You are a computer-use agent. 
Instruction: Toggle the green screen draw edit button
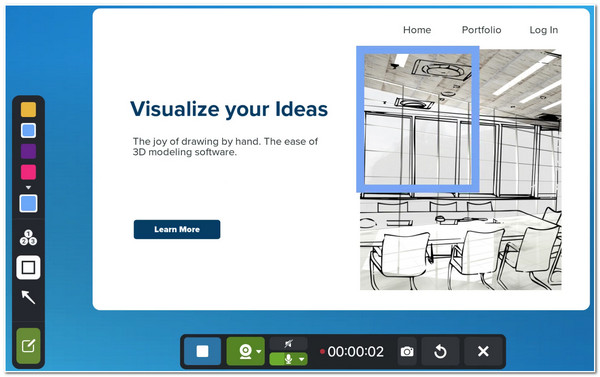(x=28, y=346)
